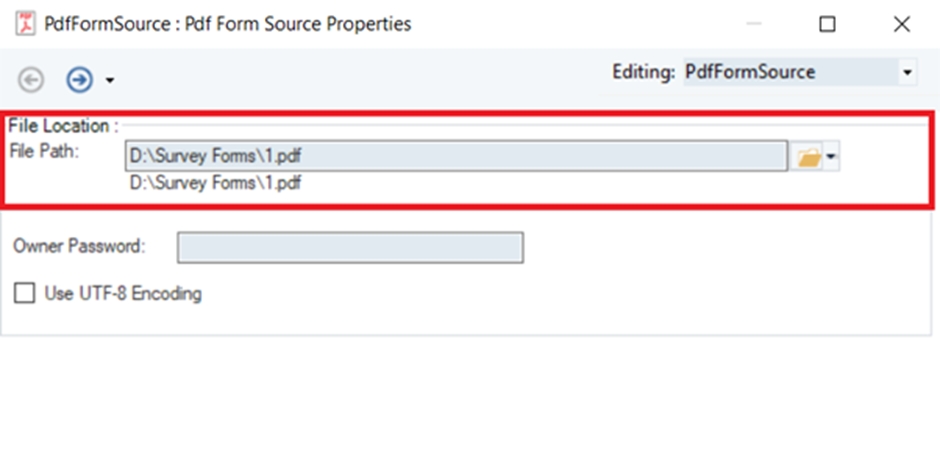Browse for file using the folder icon

[x=807, y=157]
